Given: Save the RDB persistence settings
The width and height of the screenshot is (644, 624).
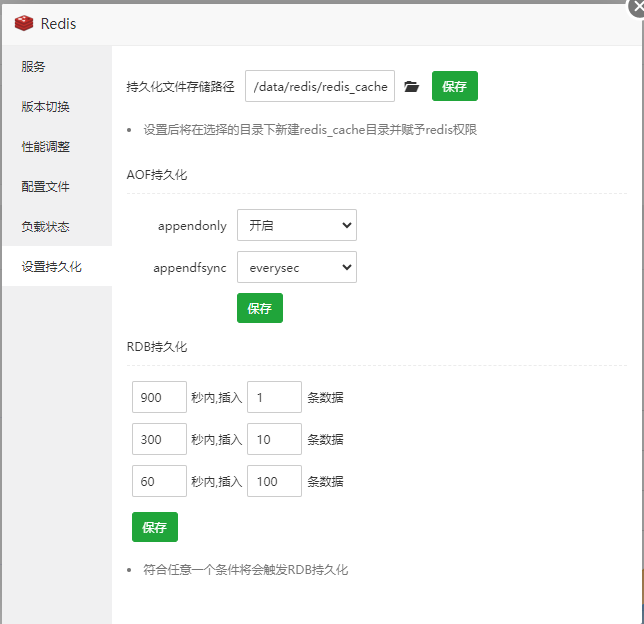Looking at the screenshot, I should click(155, 527).
